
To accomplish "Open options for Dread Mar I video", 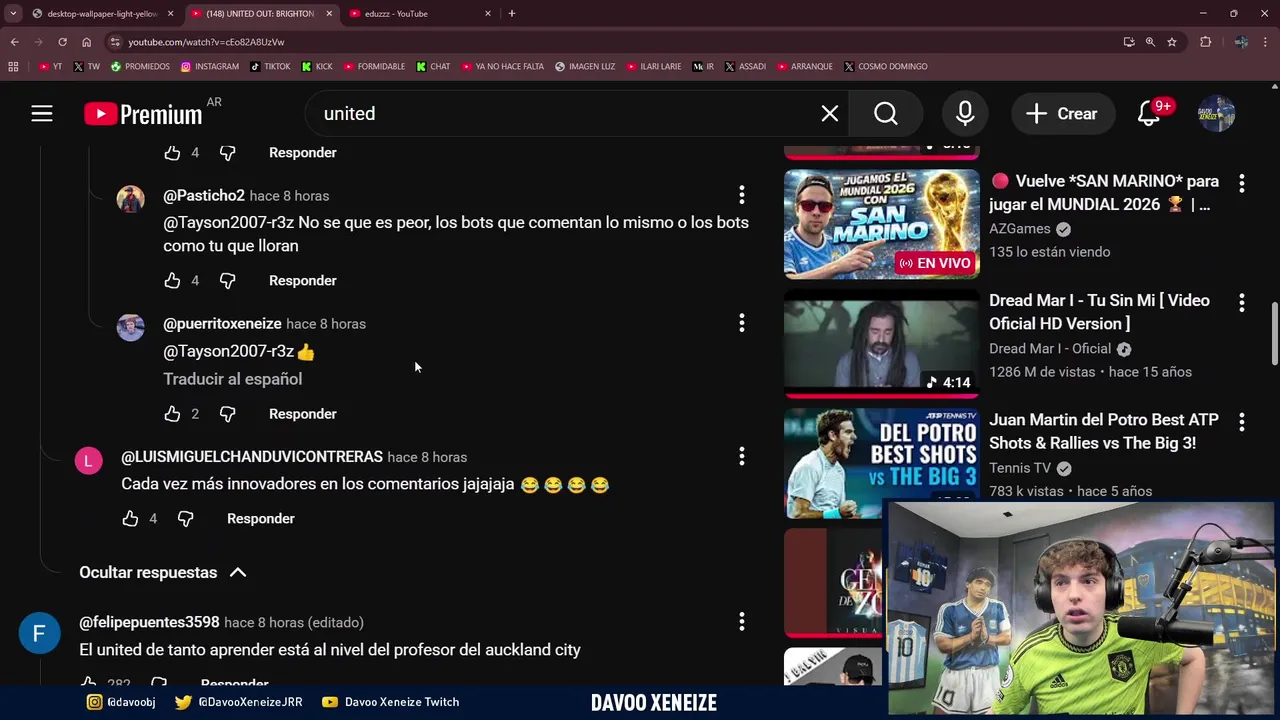I will [x=1241, y=303].
